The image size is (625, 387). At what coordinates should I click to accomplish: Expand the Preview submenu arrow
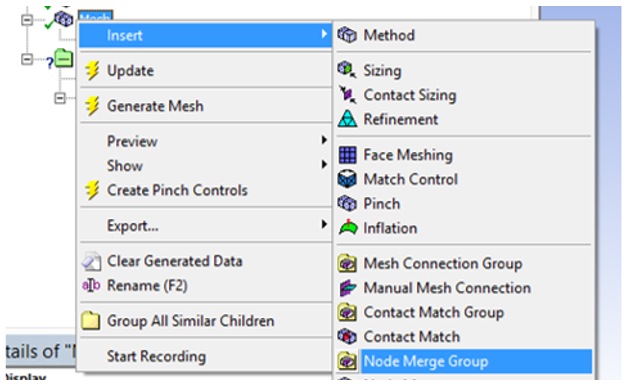coord(324,140)
